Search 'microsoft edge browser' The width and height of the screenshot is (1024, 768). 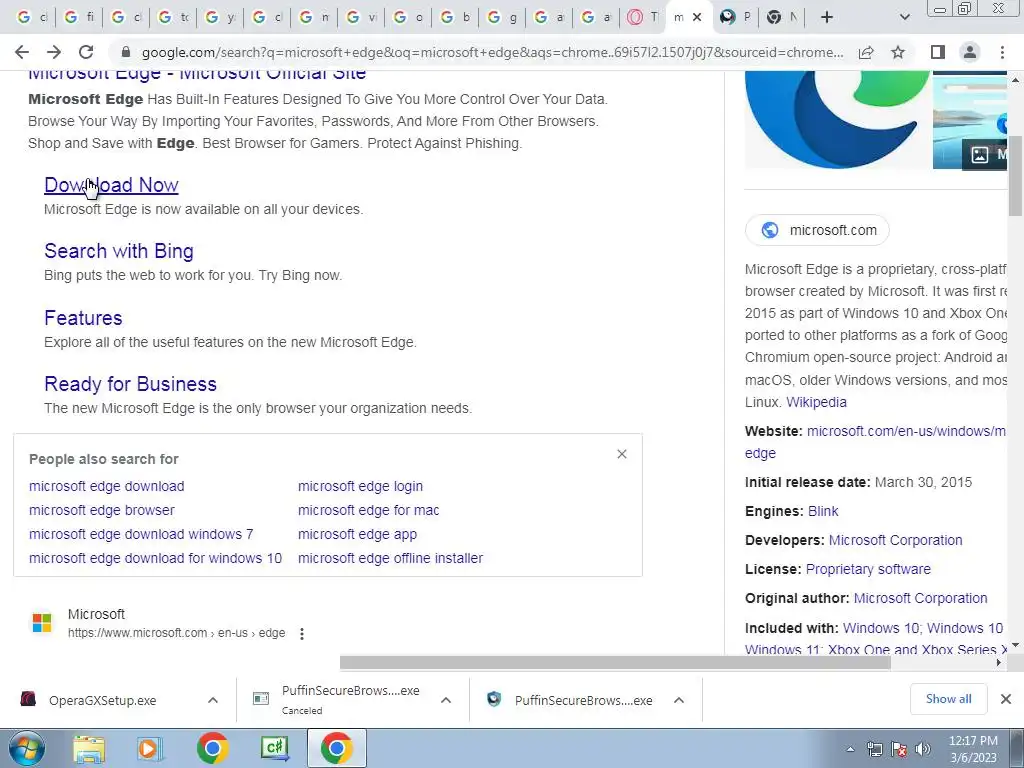102,511
